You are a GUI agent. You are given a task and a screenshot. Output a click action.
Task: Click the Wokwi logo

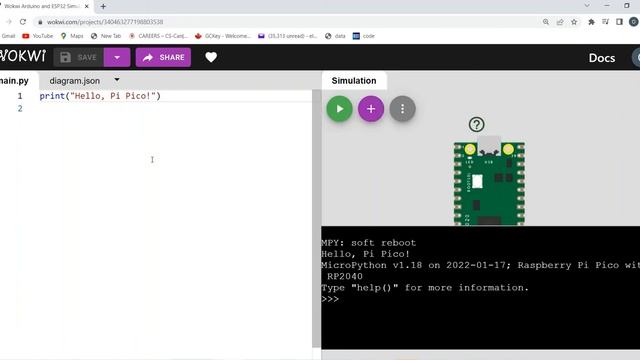tap(23, 56)
